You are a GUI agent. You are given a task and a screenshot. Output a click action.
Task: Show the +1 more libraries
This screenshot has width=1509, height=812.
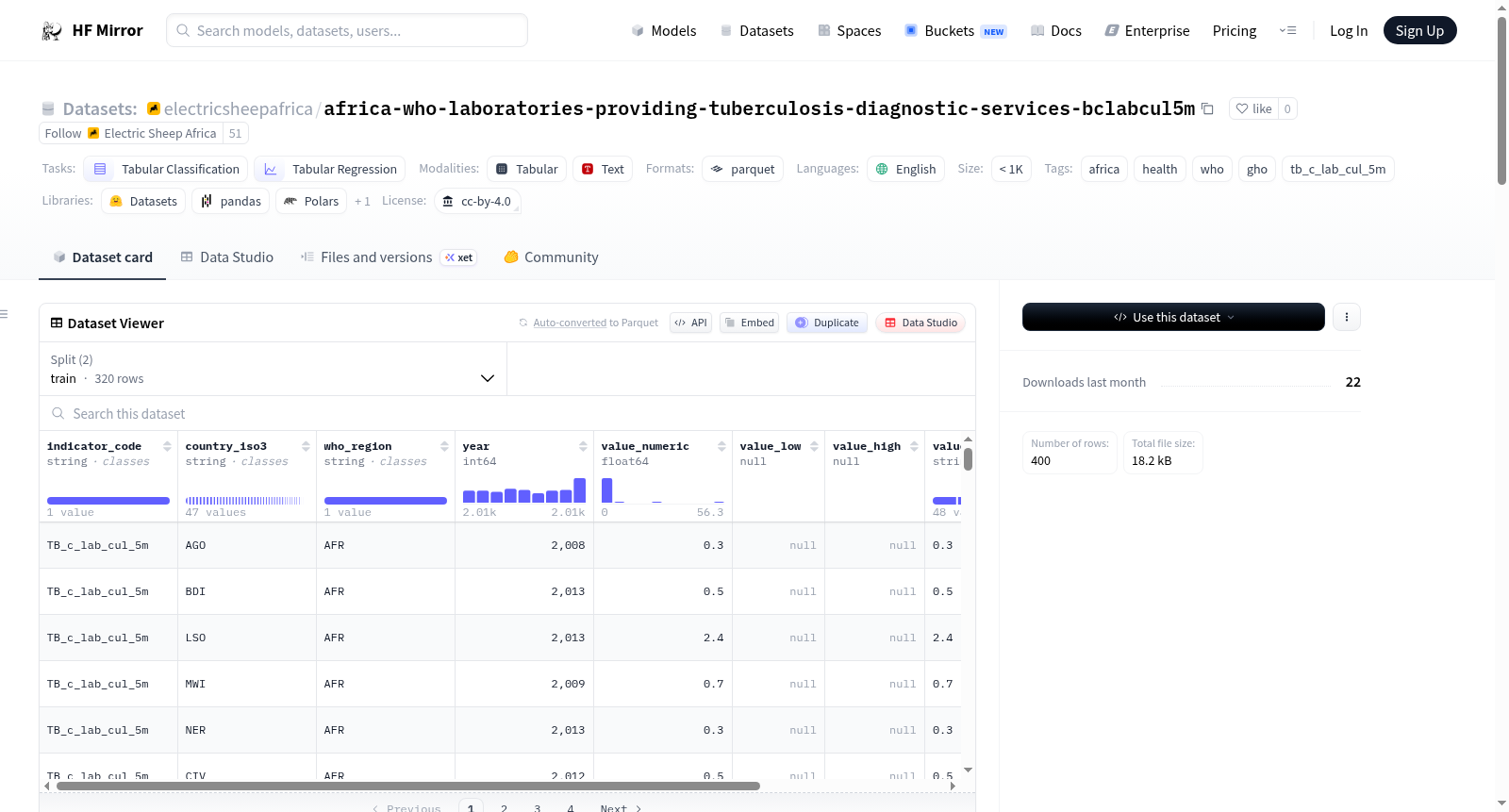[x=362, y=201]
